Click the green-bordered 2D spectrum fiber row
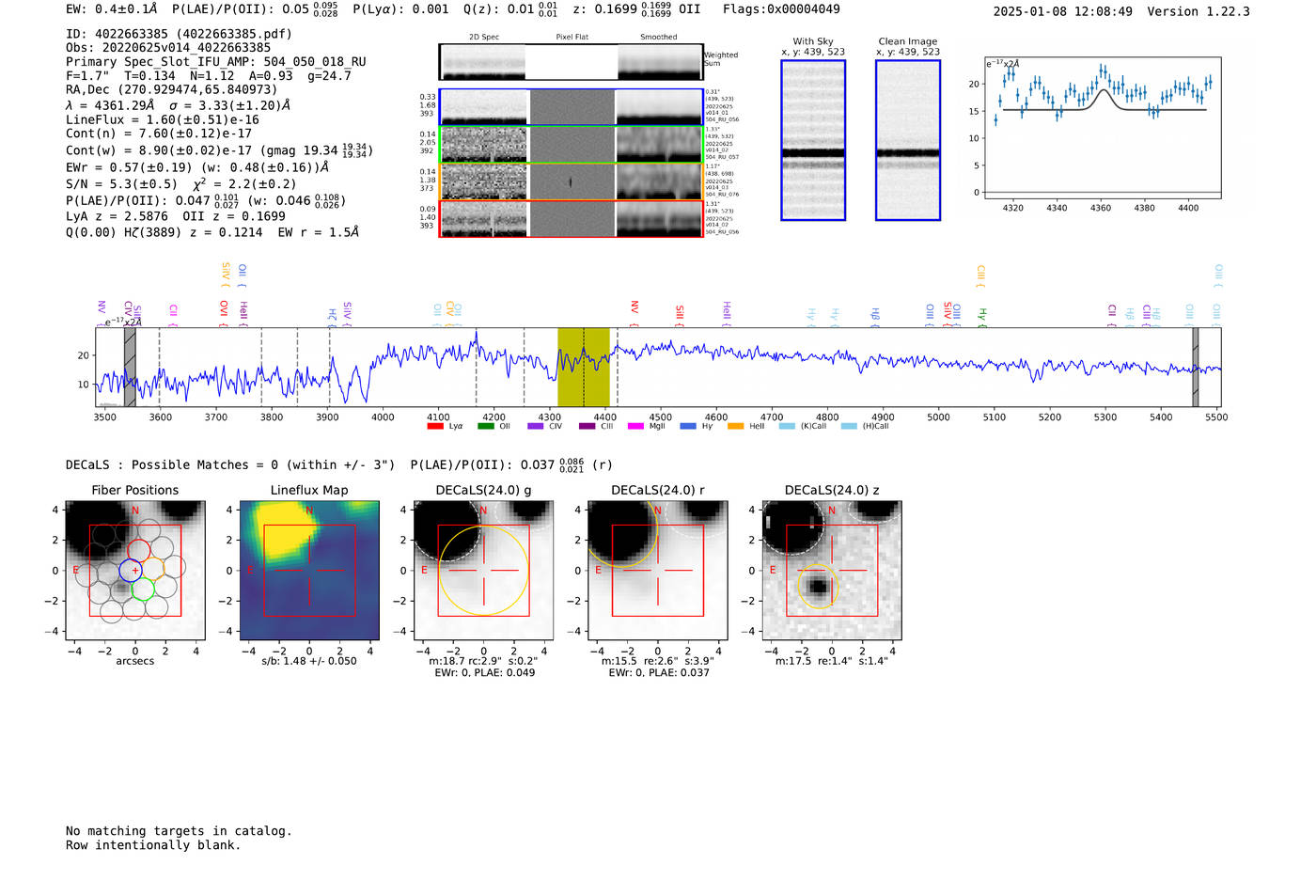This screenshot has width=1316, height=896. tap(571, 145)
